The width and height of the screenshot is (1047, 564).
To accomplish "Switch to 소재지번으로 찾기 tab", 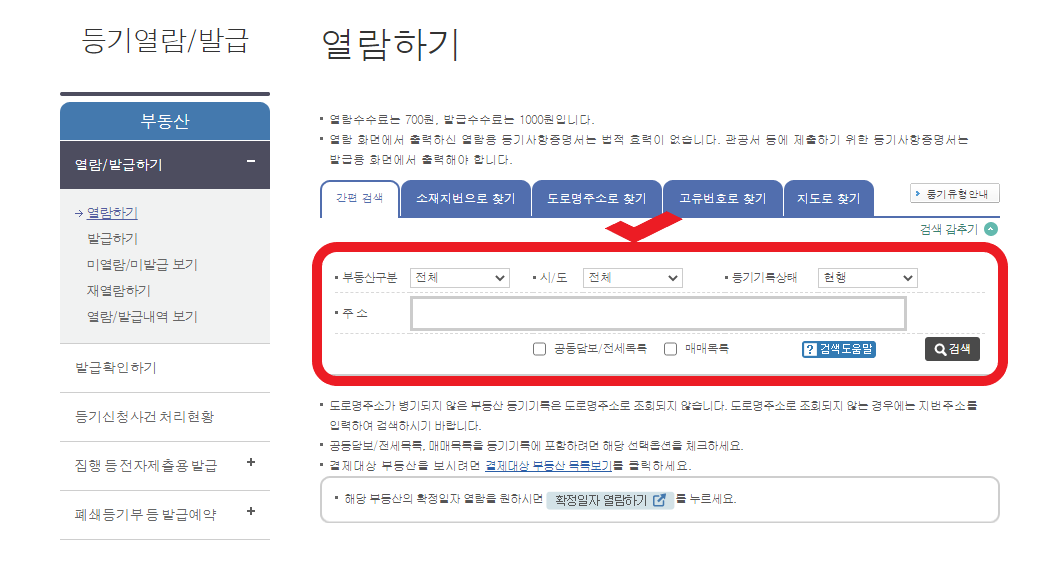I will point(465,198).
